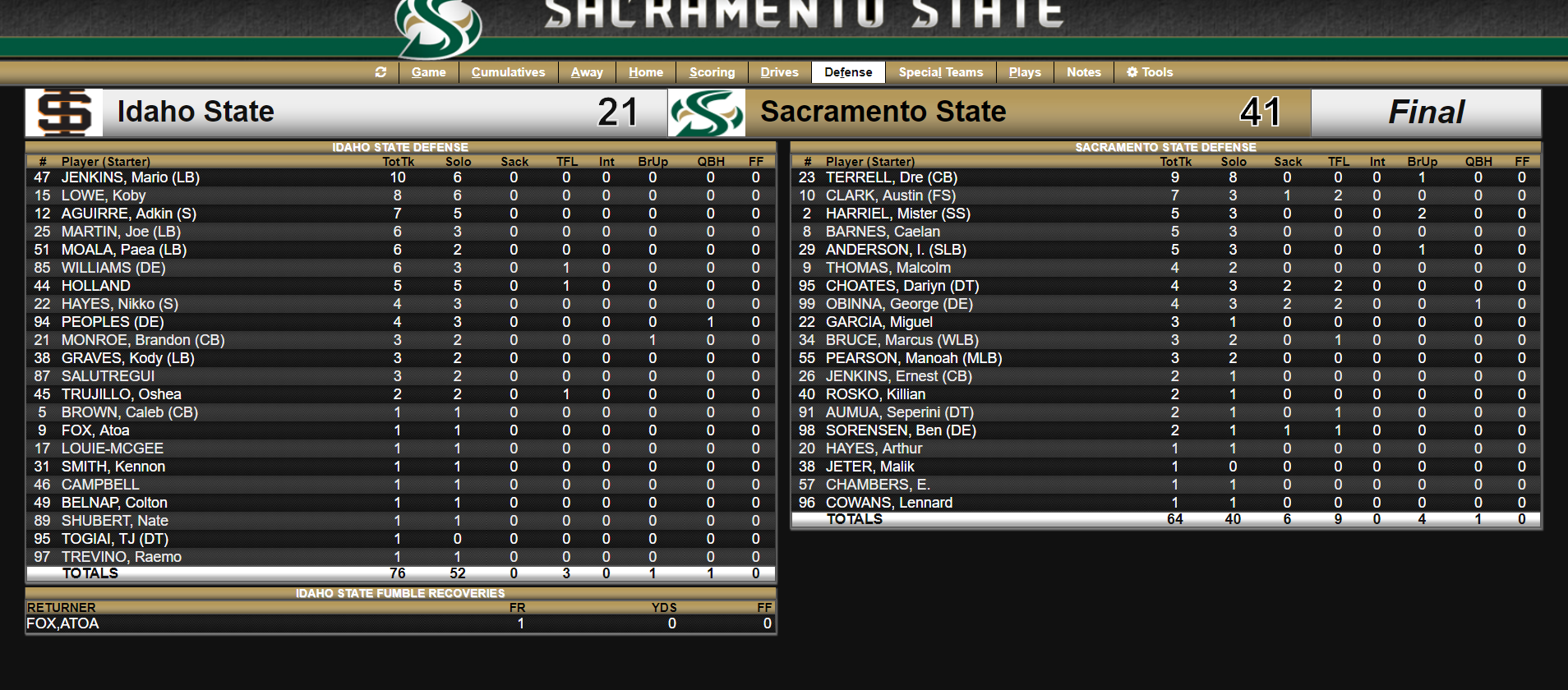Click the Sacramento State team logo
The image size is (1568, 690).
(707, 113)
